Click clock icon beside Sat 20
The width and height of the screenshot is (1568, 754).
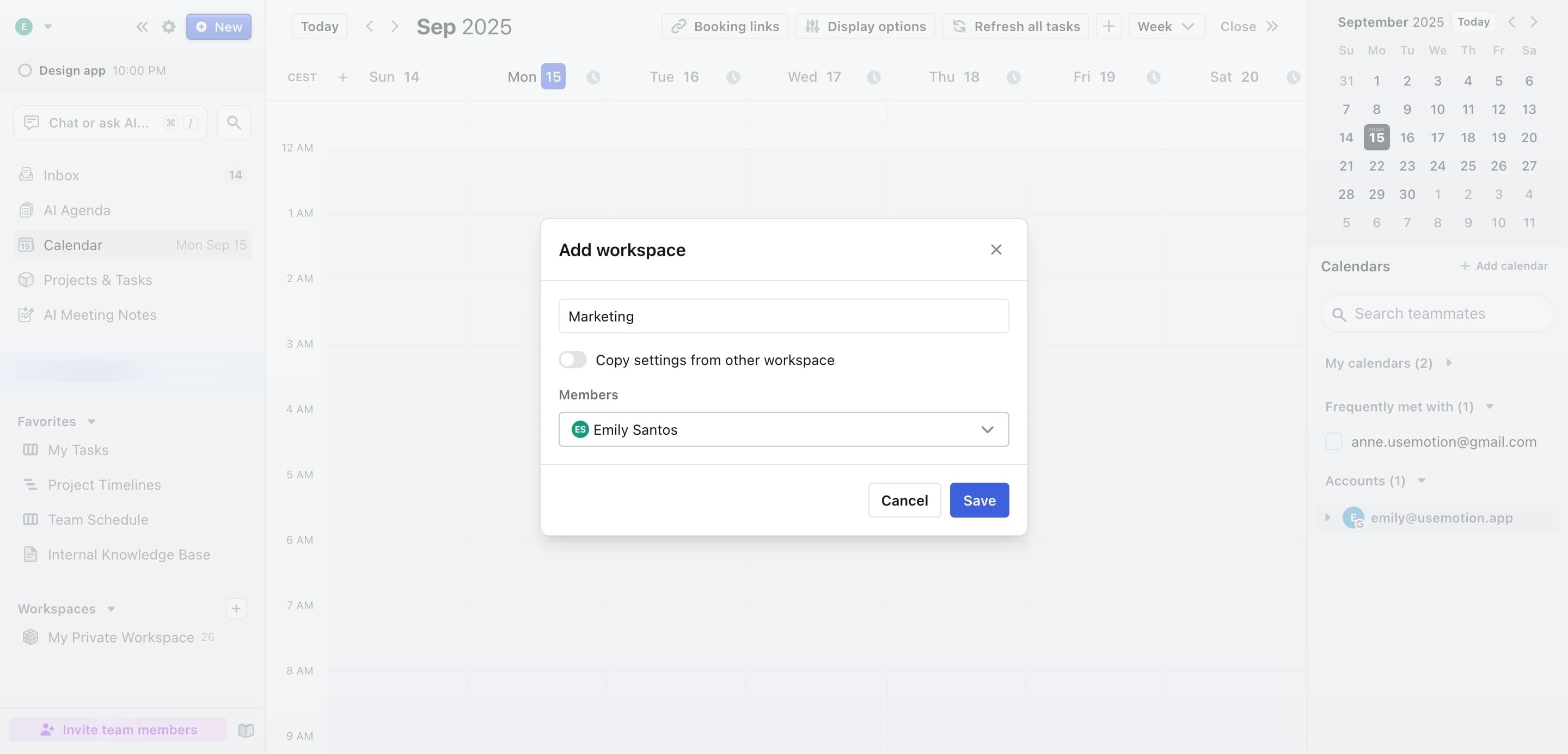(1294, 77)
